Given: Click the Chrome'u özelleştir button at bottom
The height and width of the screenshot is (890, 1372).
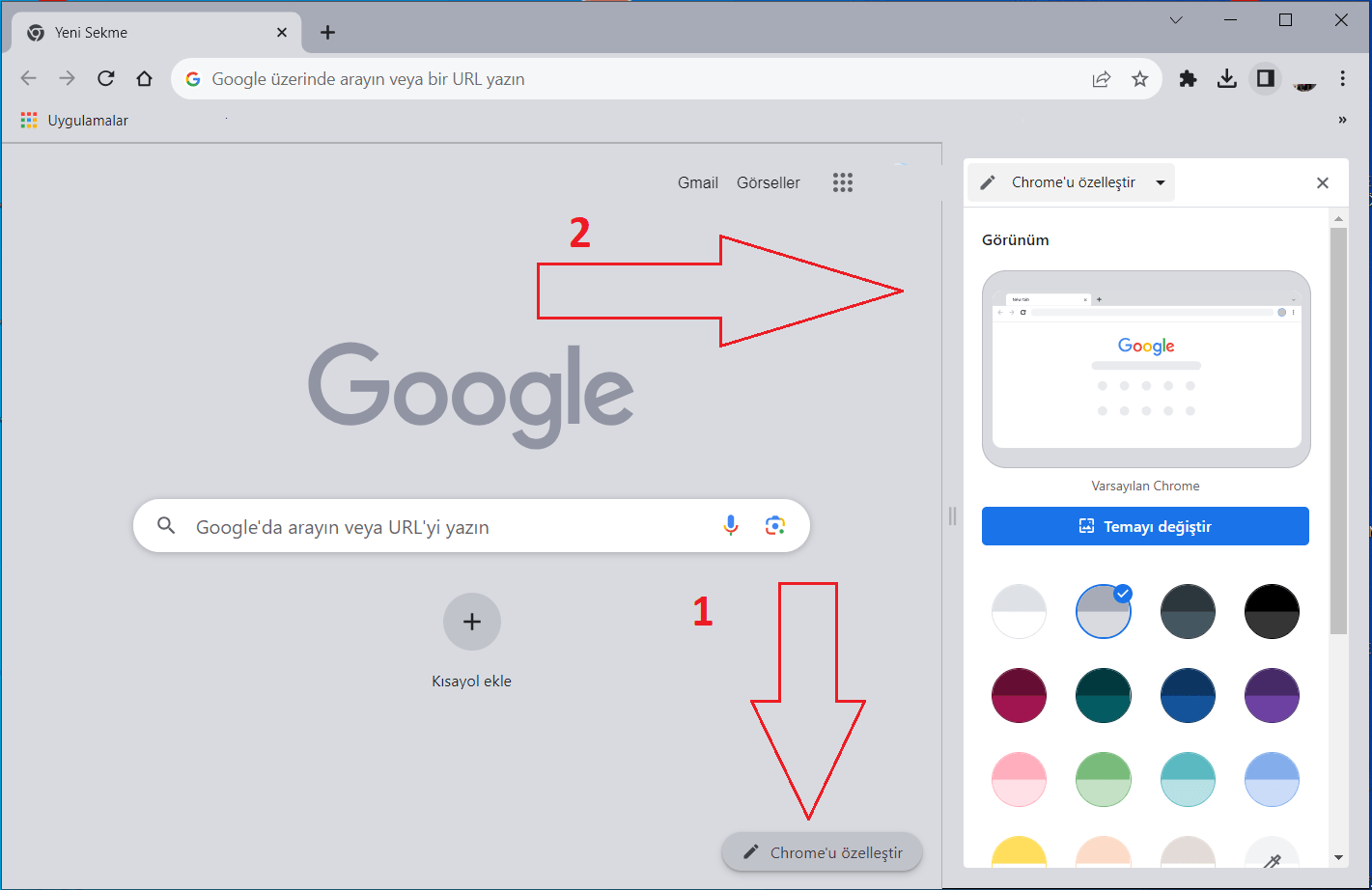Looking at the screenshot, I should (822, 852).
